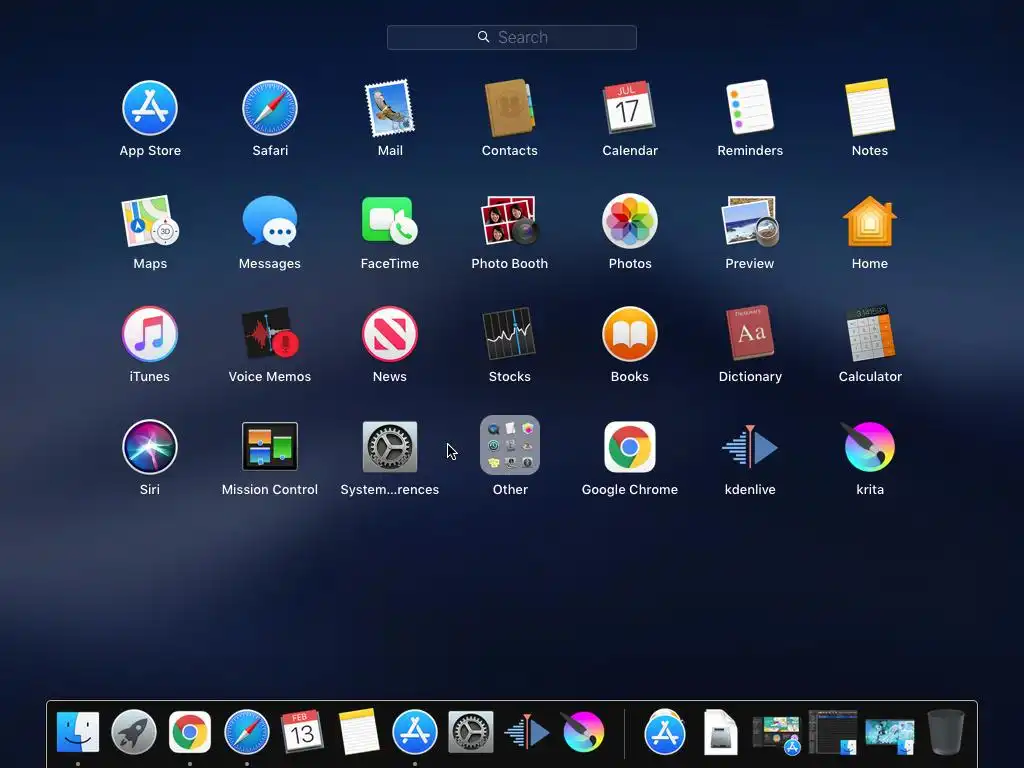Click the Launchpad rocket in the Dock

click(x=134, y=732)
